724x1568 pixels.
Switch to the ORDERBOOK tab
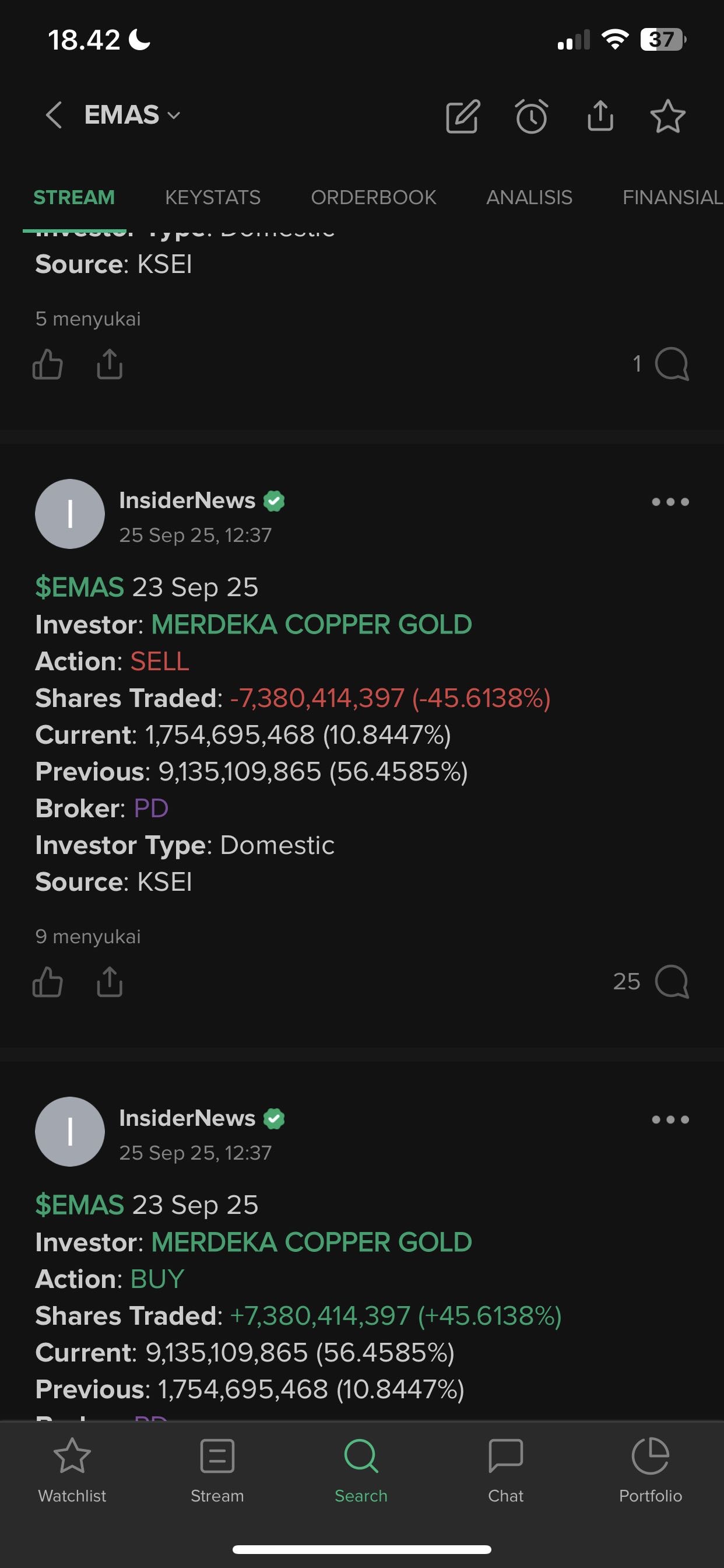coord(373,197)
